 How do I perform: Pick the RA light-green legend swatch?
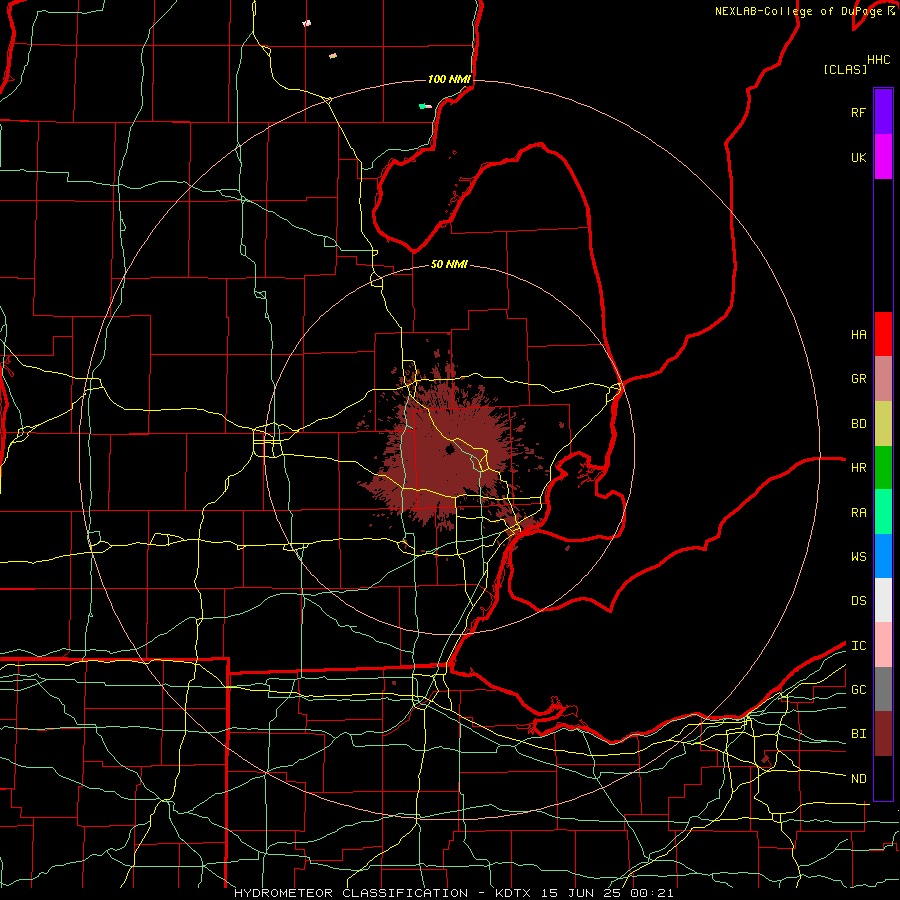click(883, 512)
